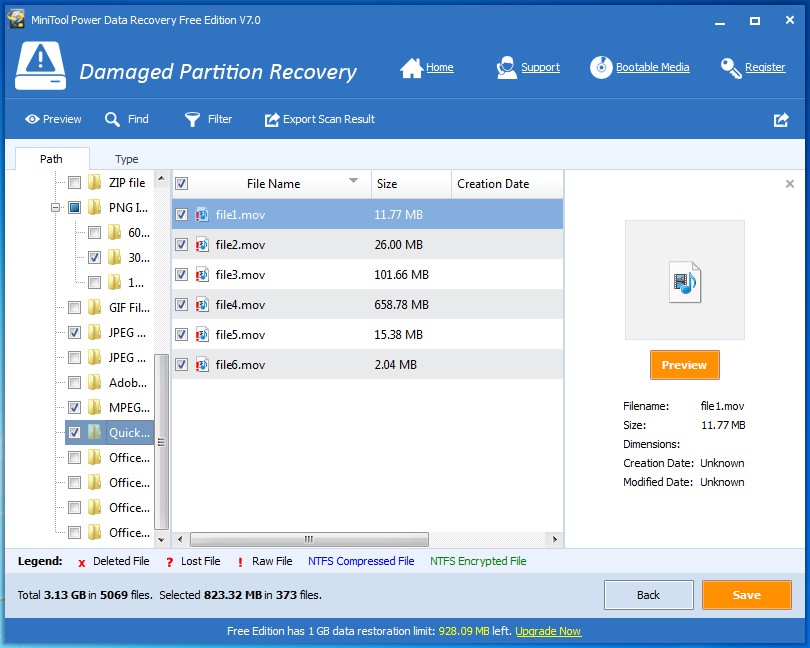Screen dimensions: 810x648
Task: Click the Preview eye icon in toolbar
Action: [x=32, y=119]
